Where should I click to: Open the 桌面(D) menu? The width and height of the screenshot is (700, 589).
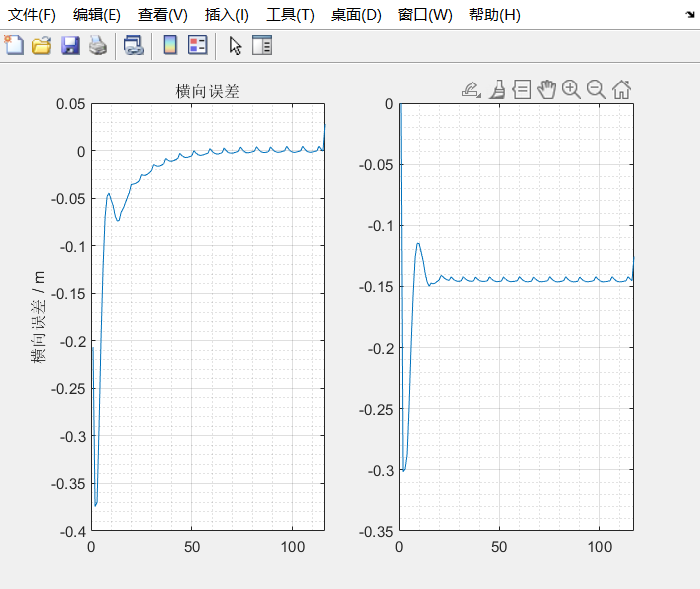pos(356,15)
